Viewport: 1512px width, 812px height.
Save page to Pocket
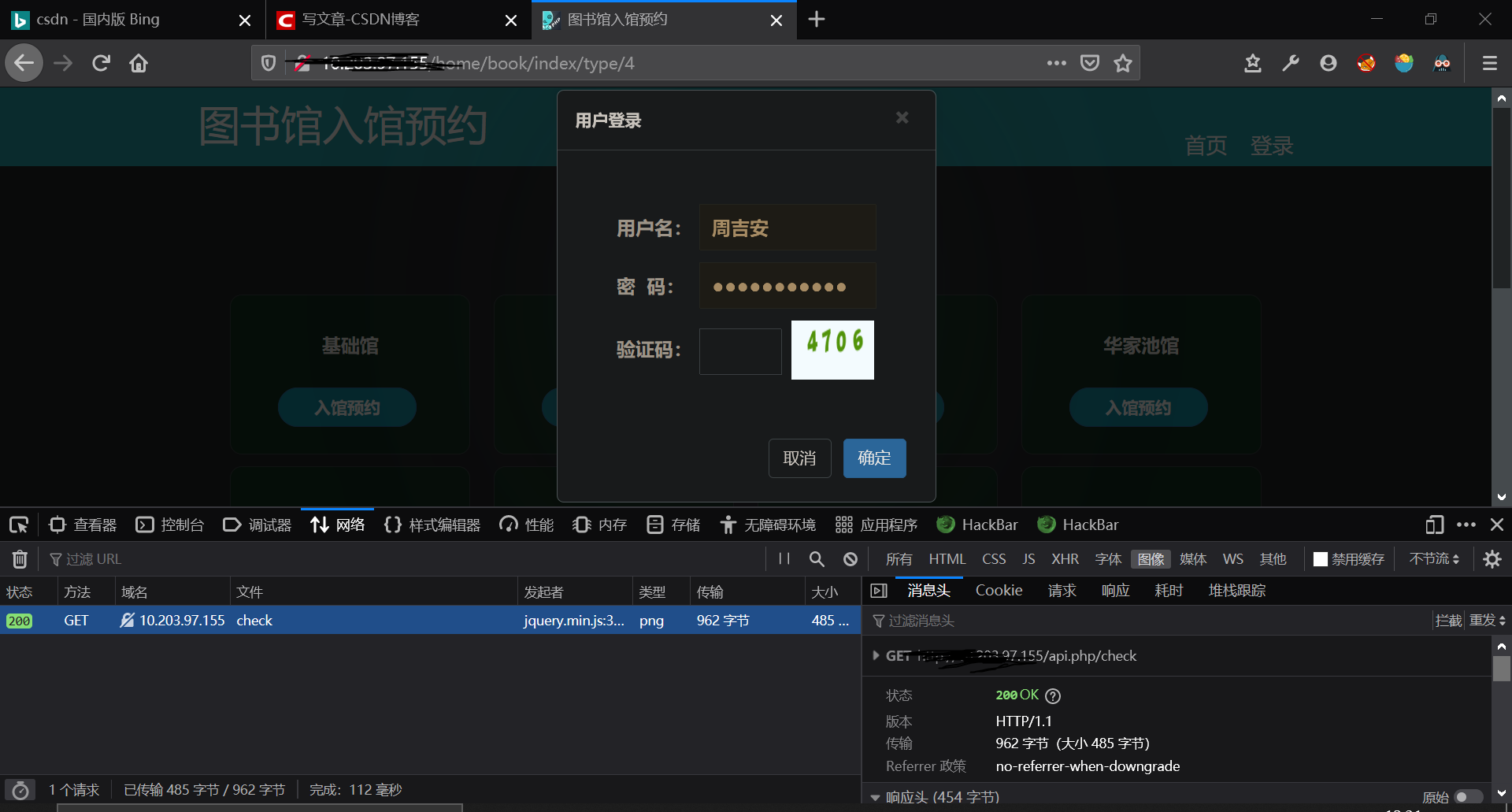coord(1090,63)
